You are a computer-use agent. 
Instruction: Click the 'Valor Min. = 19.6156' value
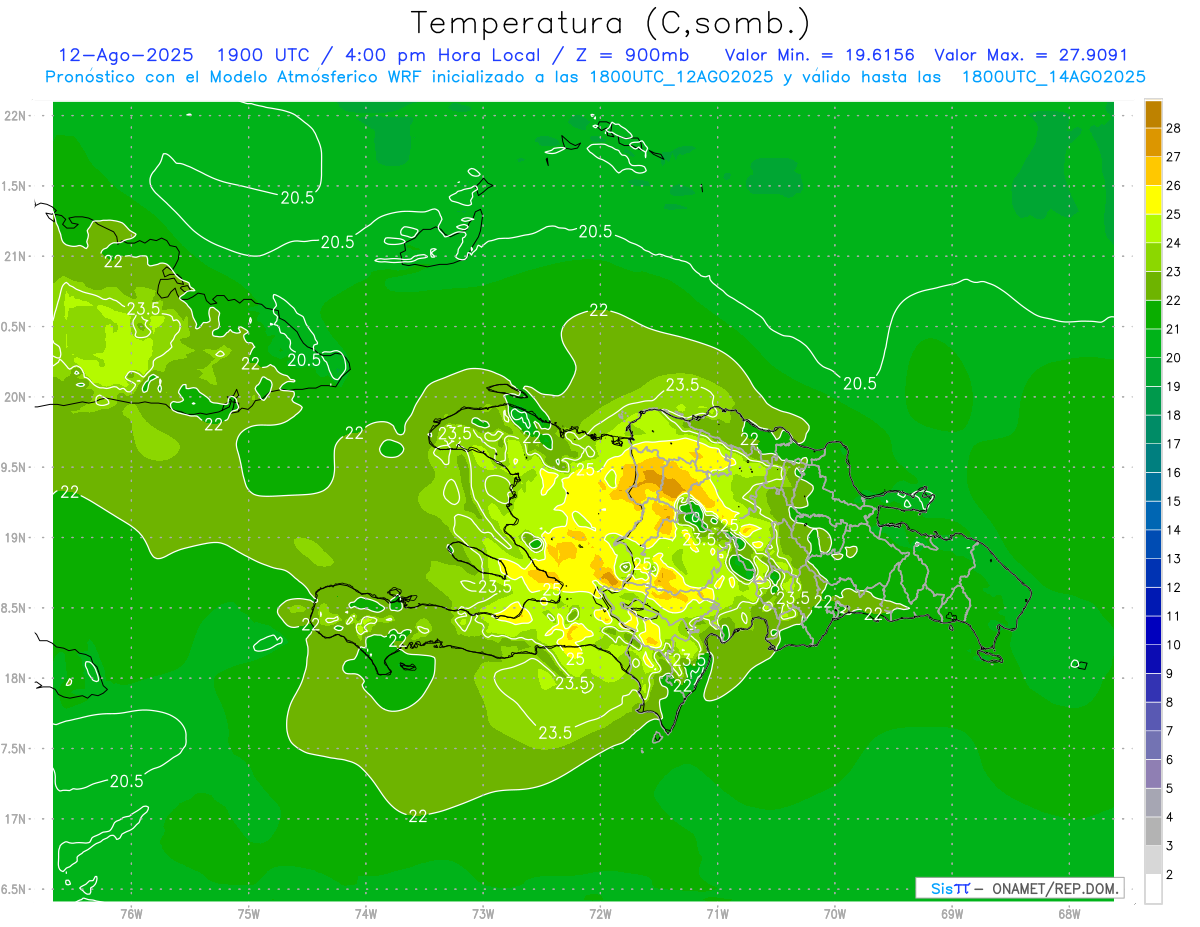(819, 55)
